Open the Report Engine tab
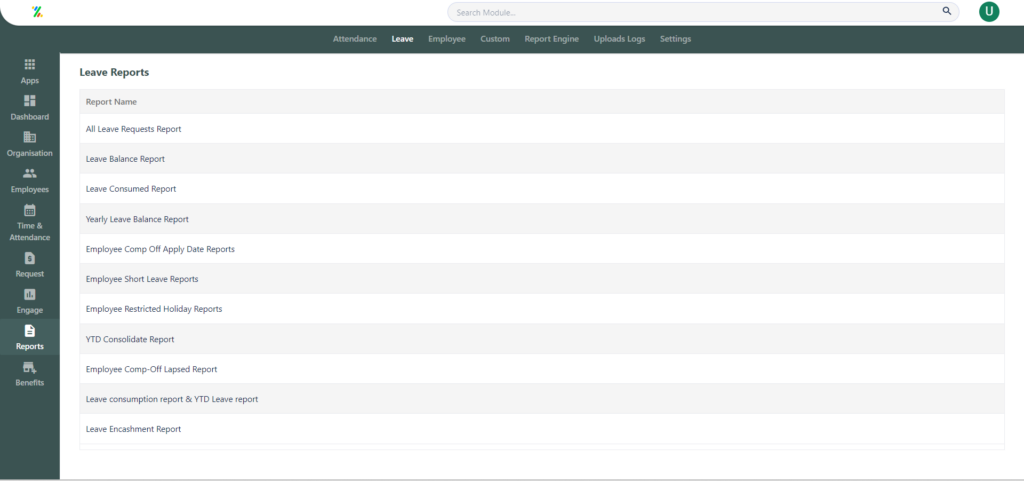 tap(552, 39)
